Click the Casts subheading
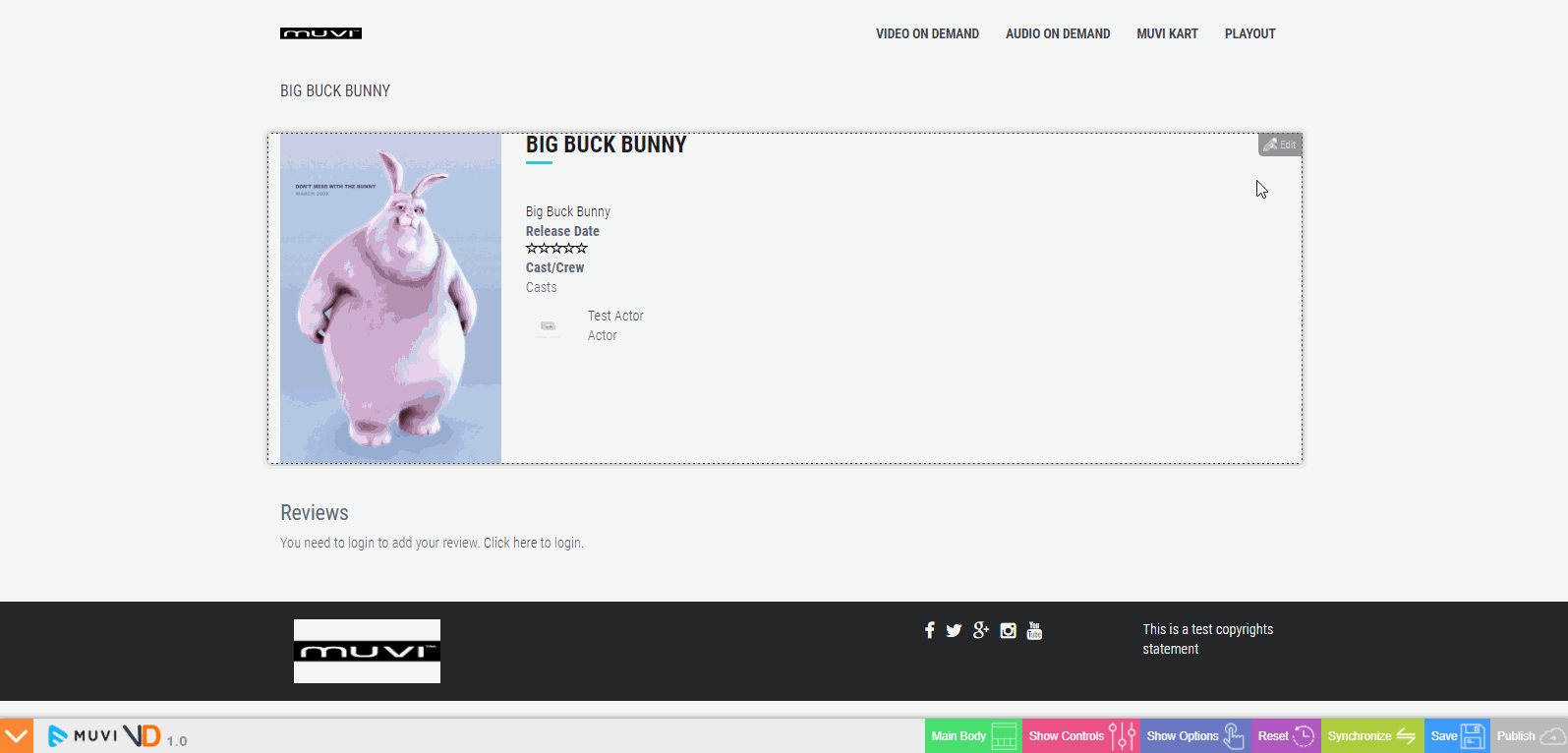 541,287
